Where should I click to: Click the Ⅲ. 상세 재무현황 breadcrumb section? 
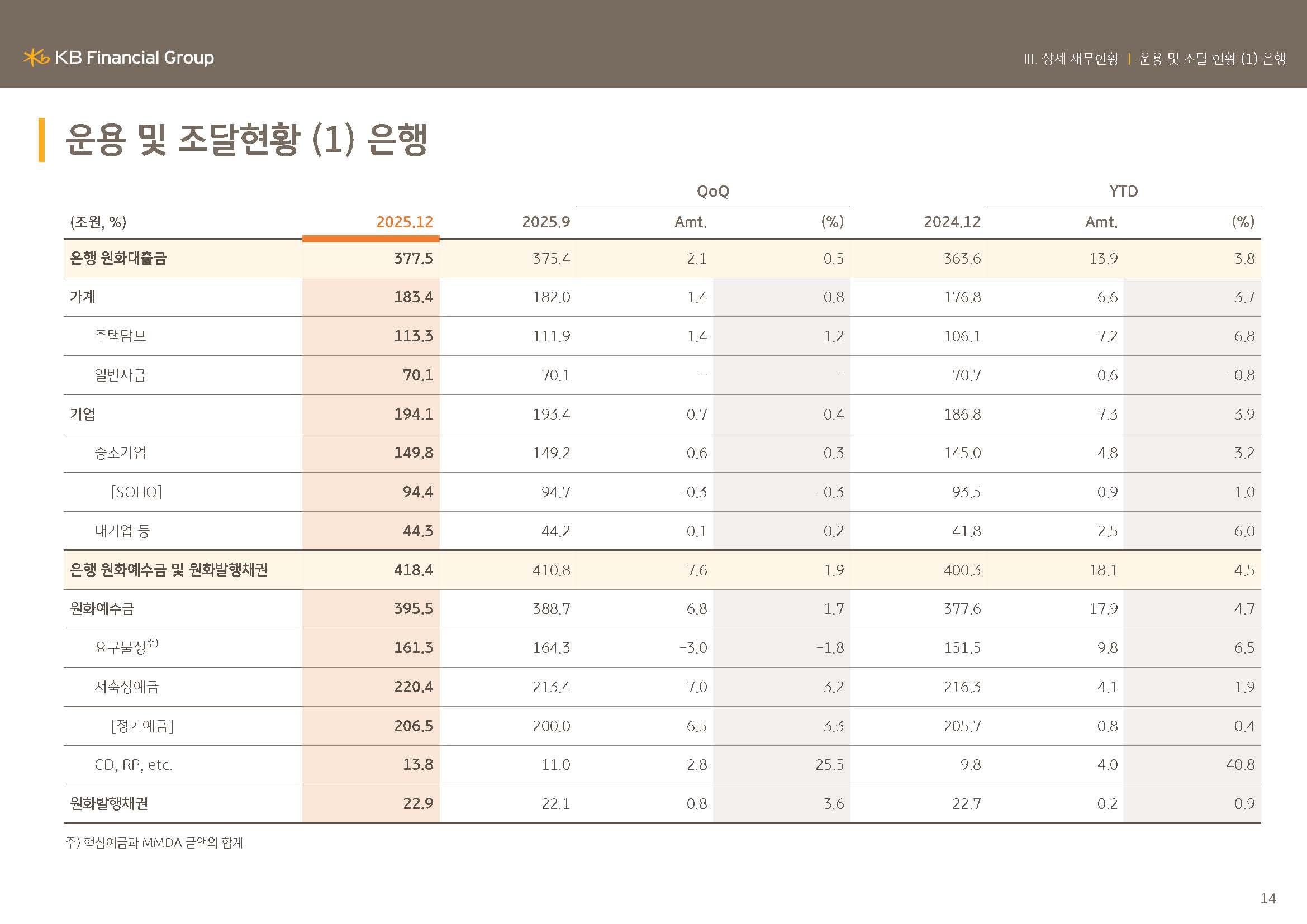[x=1071, y=59]
